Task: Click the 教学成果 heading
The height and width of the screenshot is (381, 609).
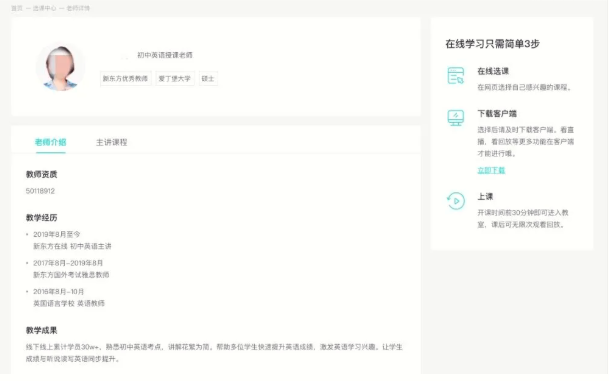Action: [x=42, y=331]
